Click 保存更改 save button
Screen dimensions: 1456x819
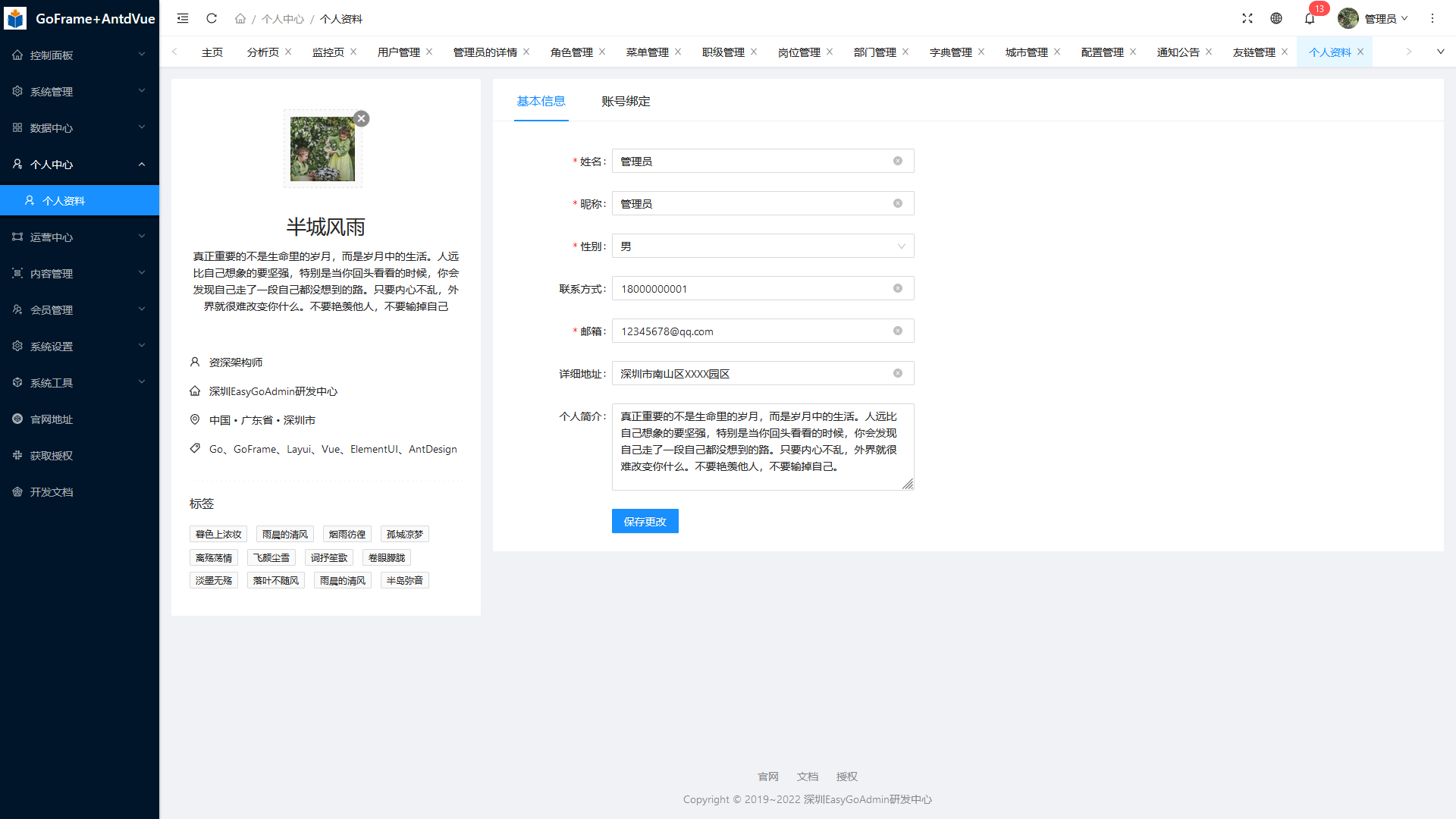(645, 521)
